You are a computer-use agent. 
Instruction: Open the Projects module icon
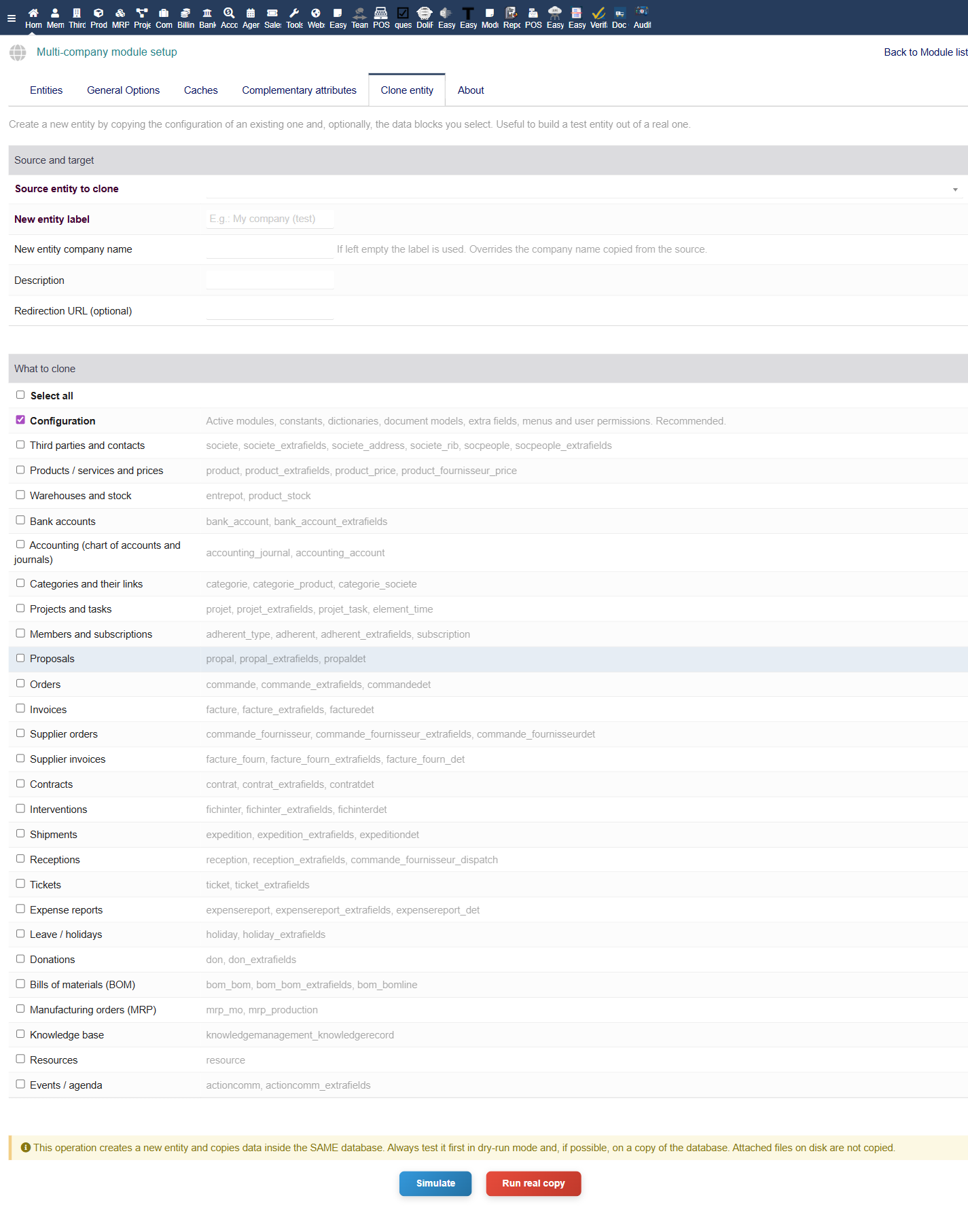click(142, 13)
